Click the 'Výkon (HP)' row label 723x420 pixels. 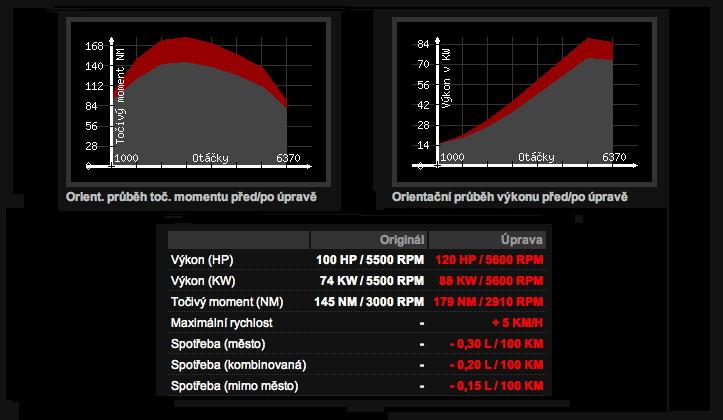click(203, 260)
